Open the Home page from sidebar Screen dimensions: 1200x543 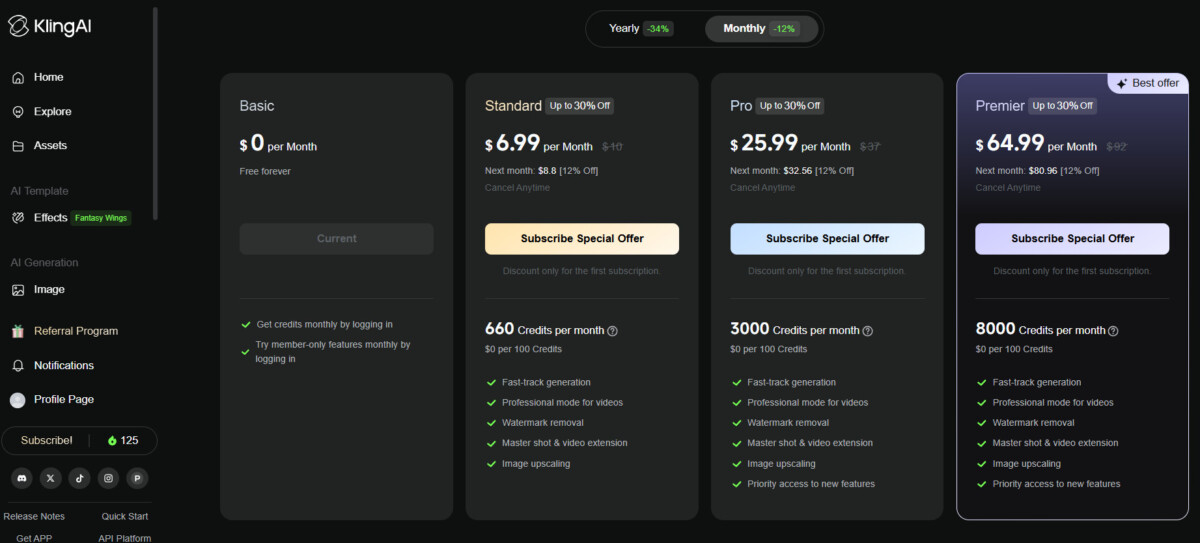point(48,77)
